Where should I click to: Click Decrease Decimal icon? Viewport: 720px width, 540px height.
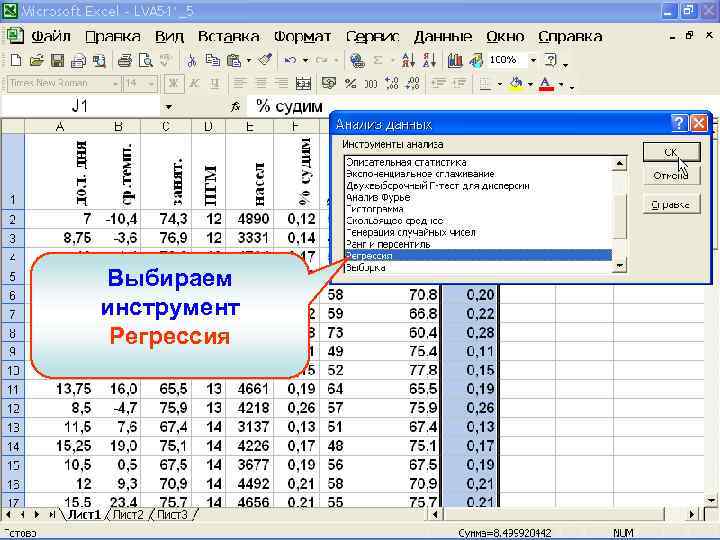[x=413, y=84]
